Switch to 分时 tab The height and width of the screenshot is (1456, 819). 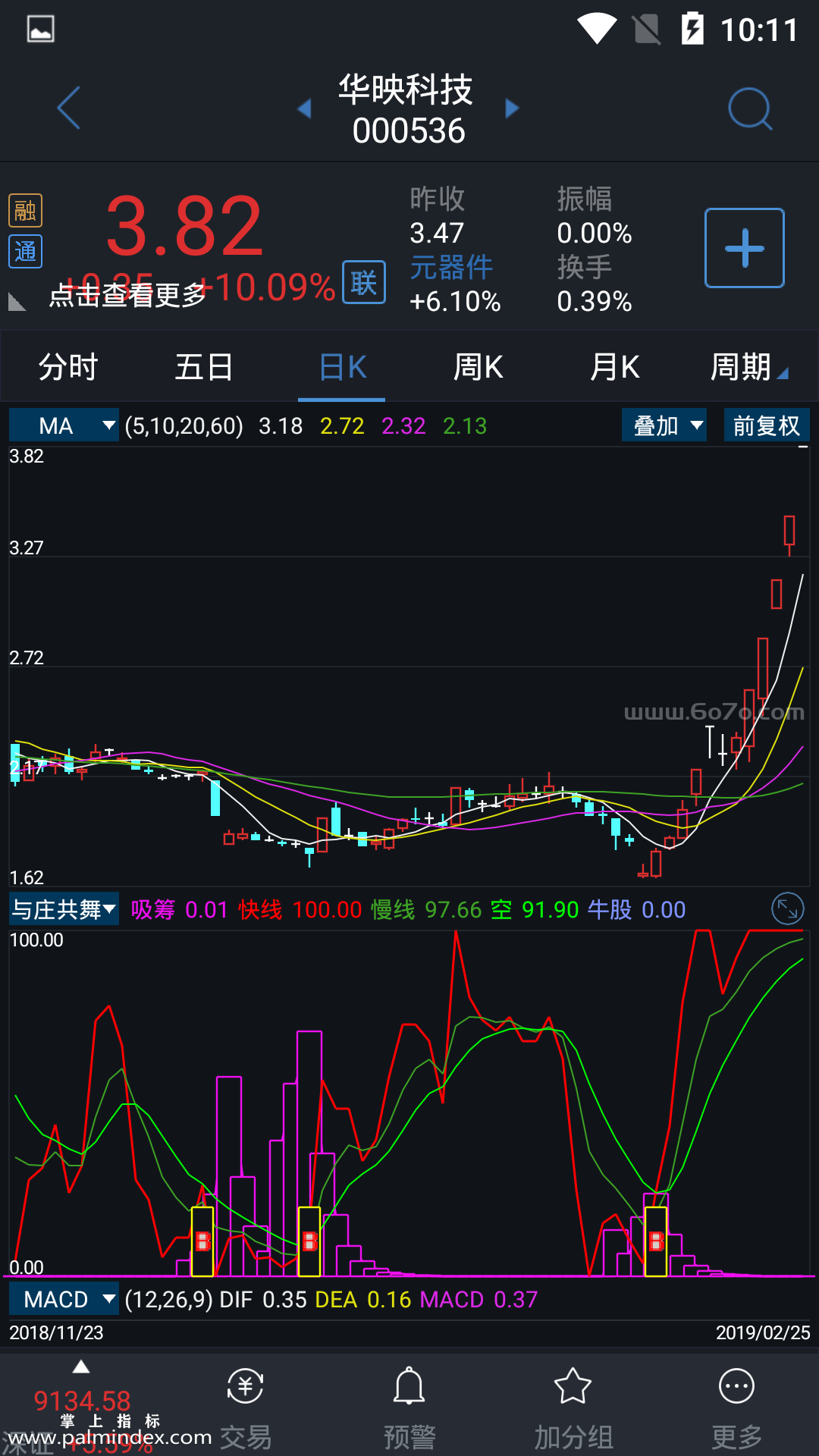[68, 367]
